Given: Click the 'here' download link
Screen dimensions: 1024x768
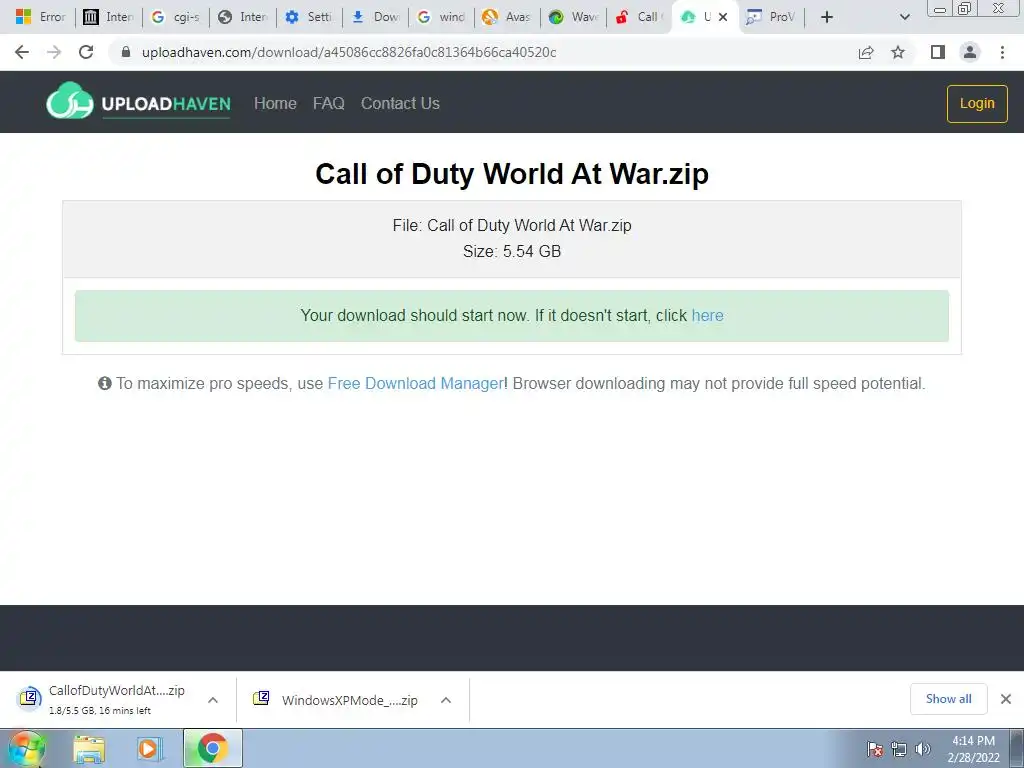Looking at the screenshot, I should pyautogui.click(x=707, y=315).
